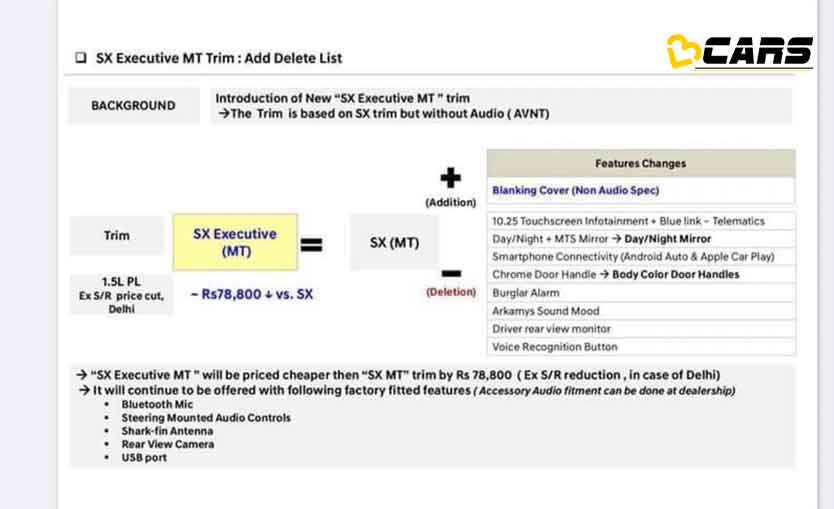Select 'Voice Recognition Button' row
834x509 pixels.
[x=641, y=347]
